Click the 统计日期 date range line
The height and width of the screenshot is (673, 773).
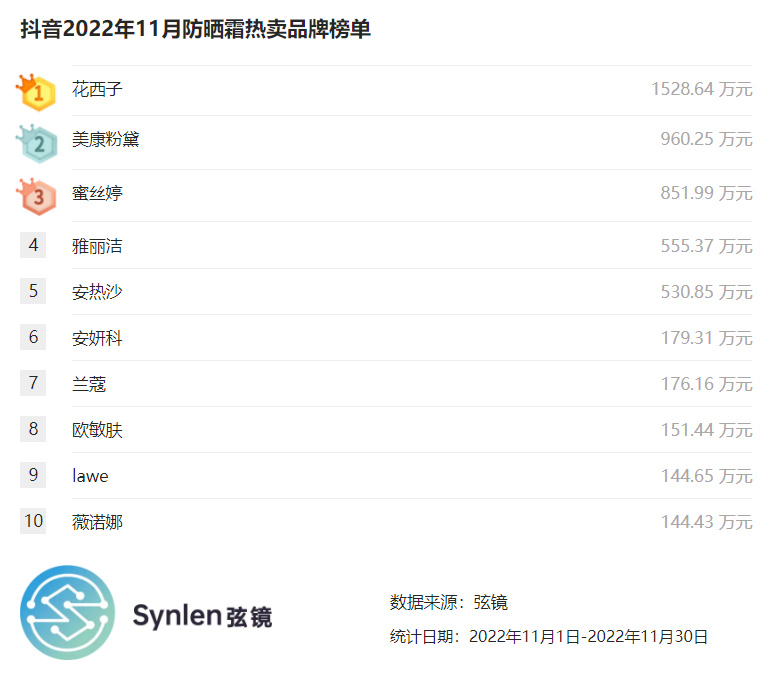pos(549,637)
